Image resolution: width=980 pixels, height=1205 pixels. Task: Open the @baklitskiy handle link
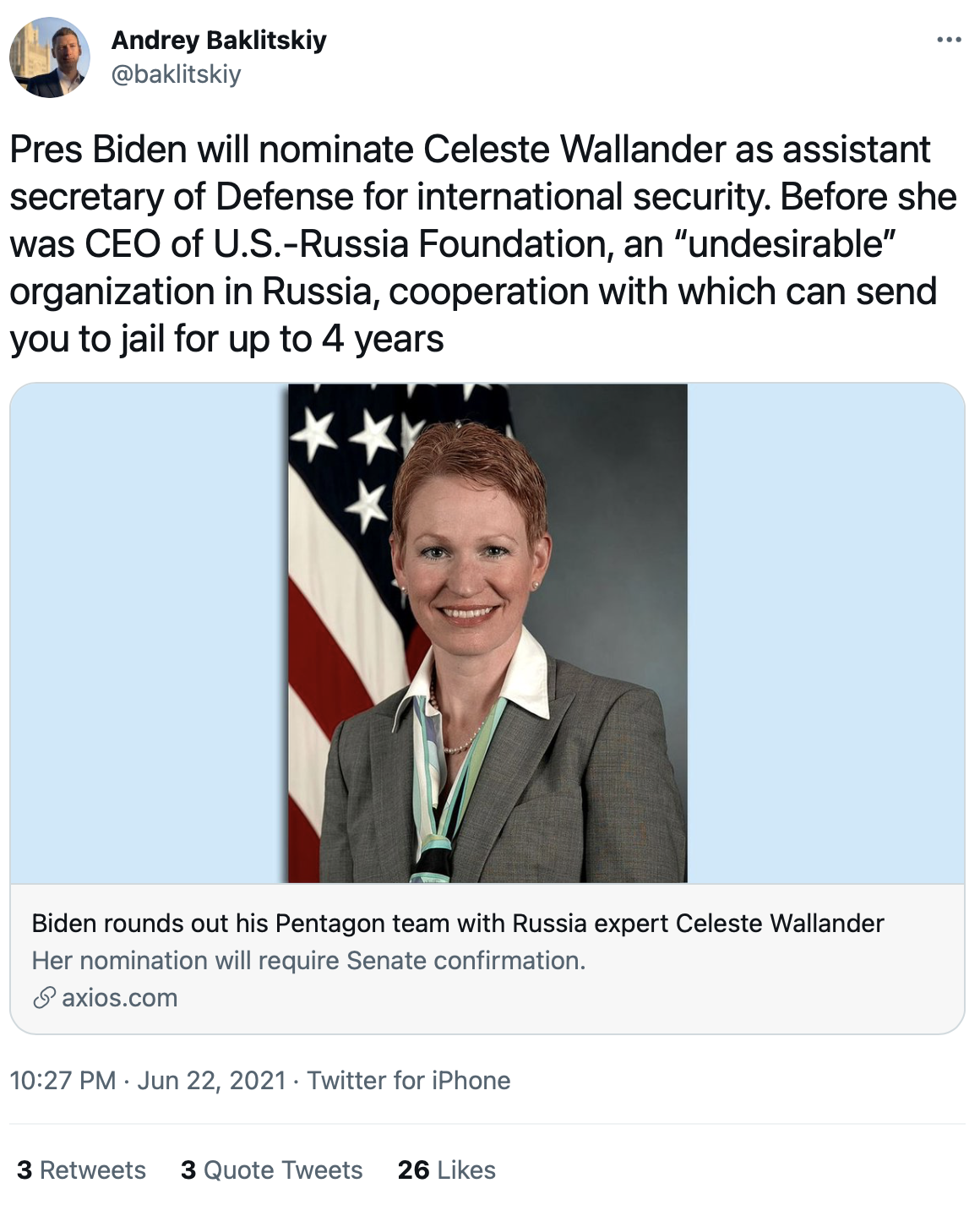[x=177, y=74]
